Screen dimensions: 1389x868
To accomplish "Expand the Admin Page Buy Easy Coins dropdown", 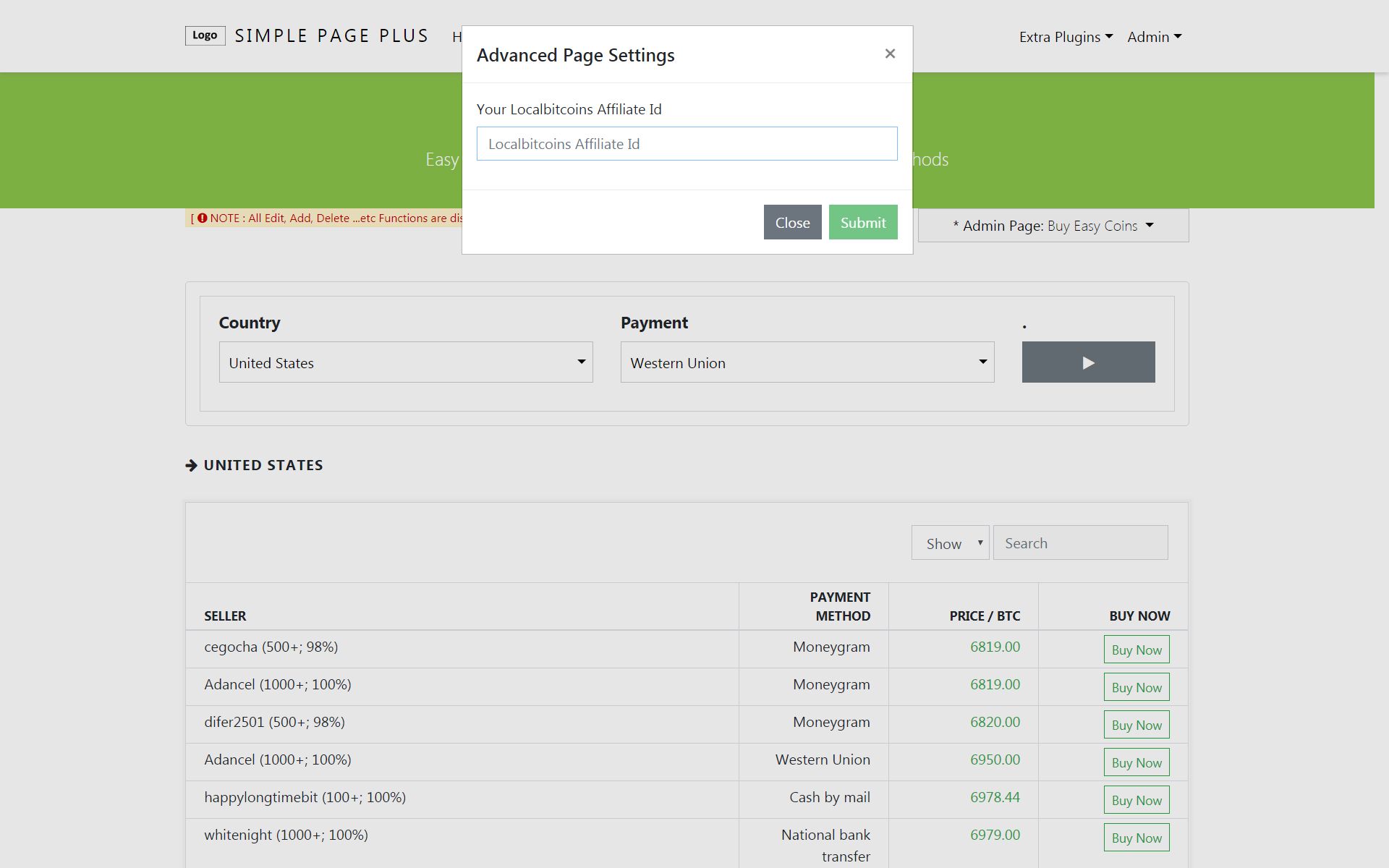I will click(x=1053, y=226).
